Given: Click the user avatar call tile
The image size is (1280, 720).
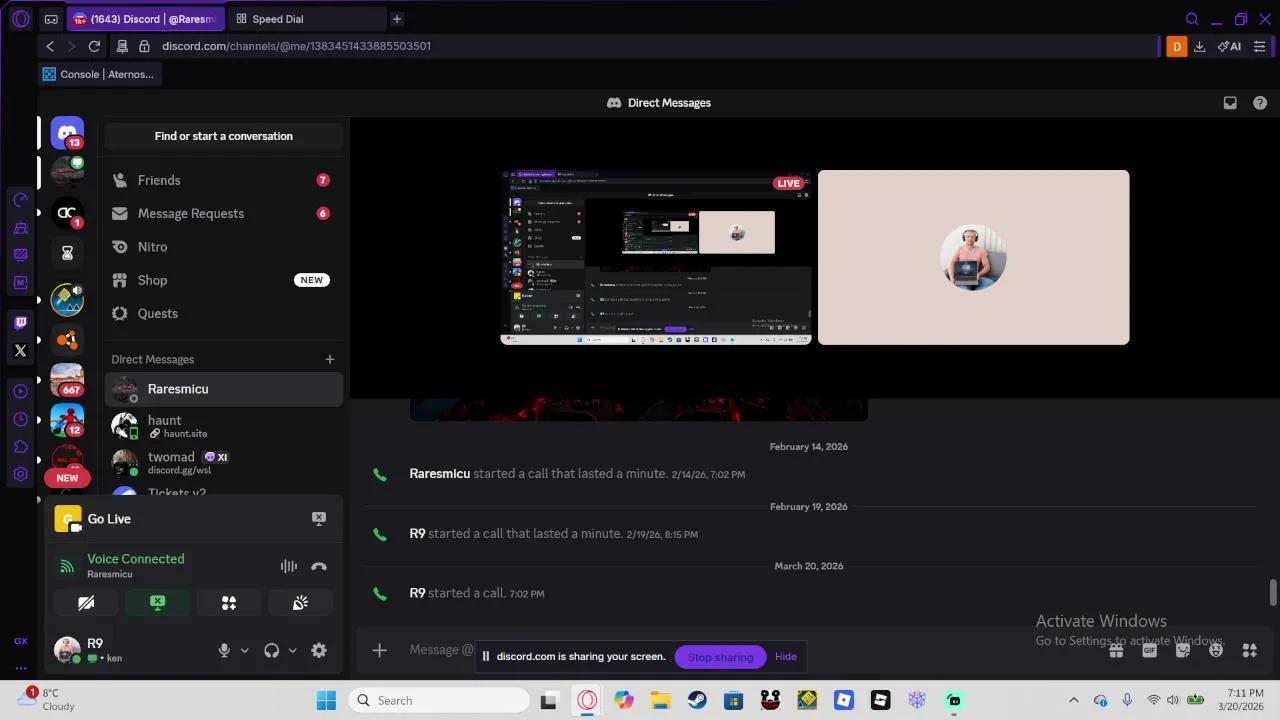Looking at the screenshot, I should coord(973,257).
